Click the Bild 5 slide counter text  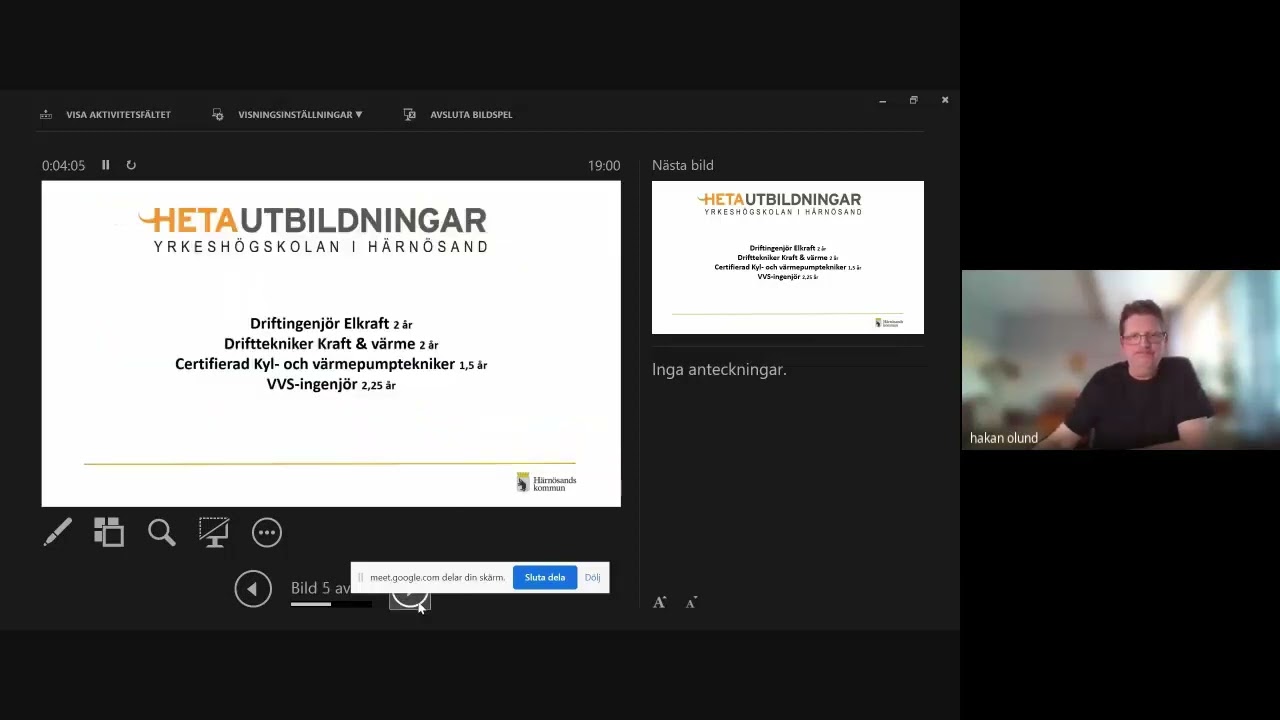(x=320, y=588)
